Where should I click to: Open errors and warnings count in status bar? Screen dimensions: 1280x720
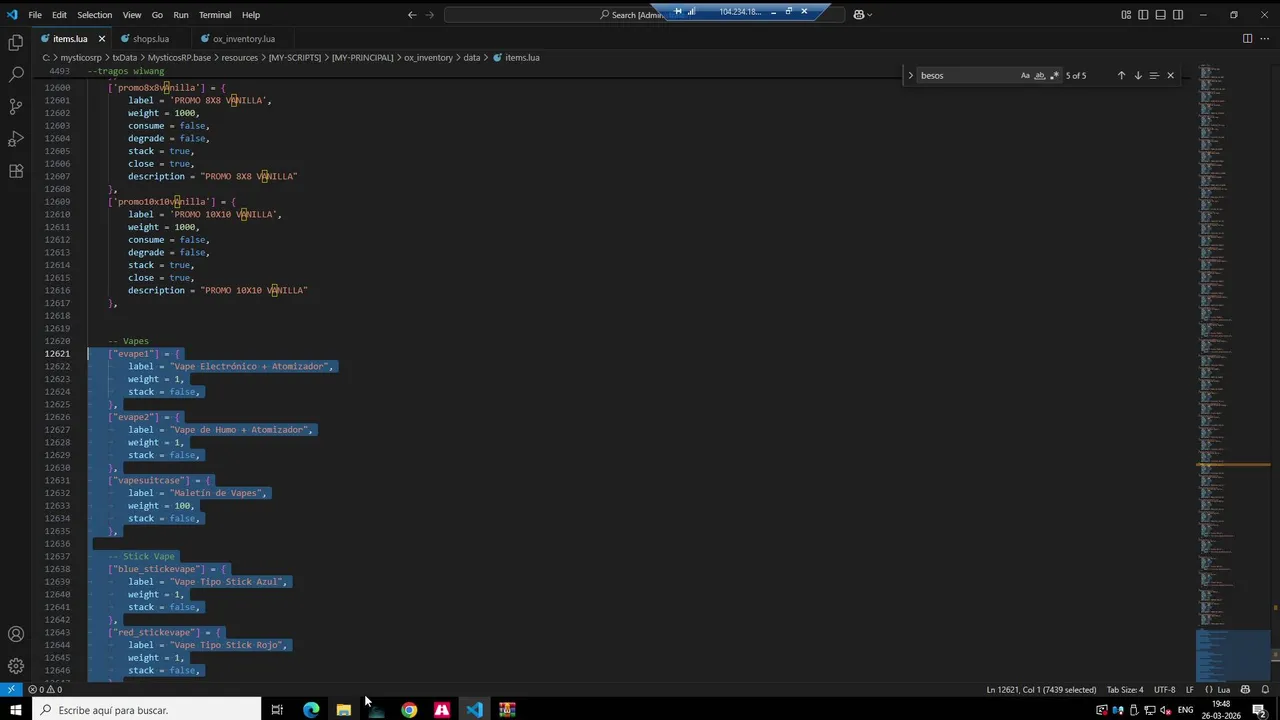click(x=45, y=690)
